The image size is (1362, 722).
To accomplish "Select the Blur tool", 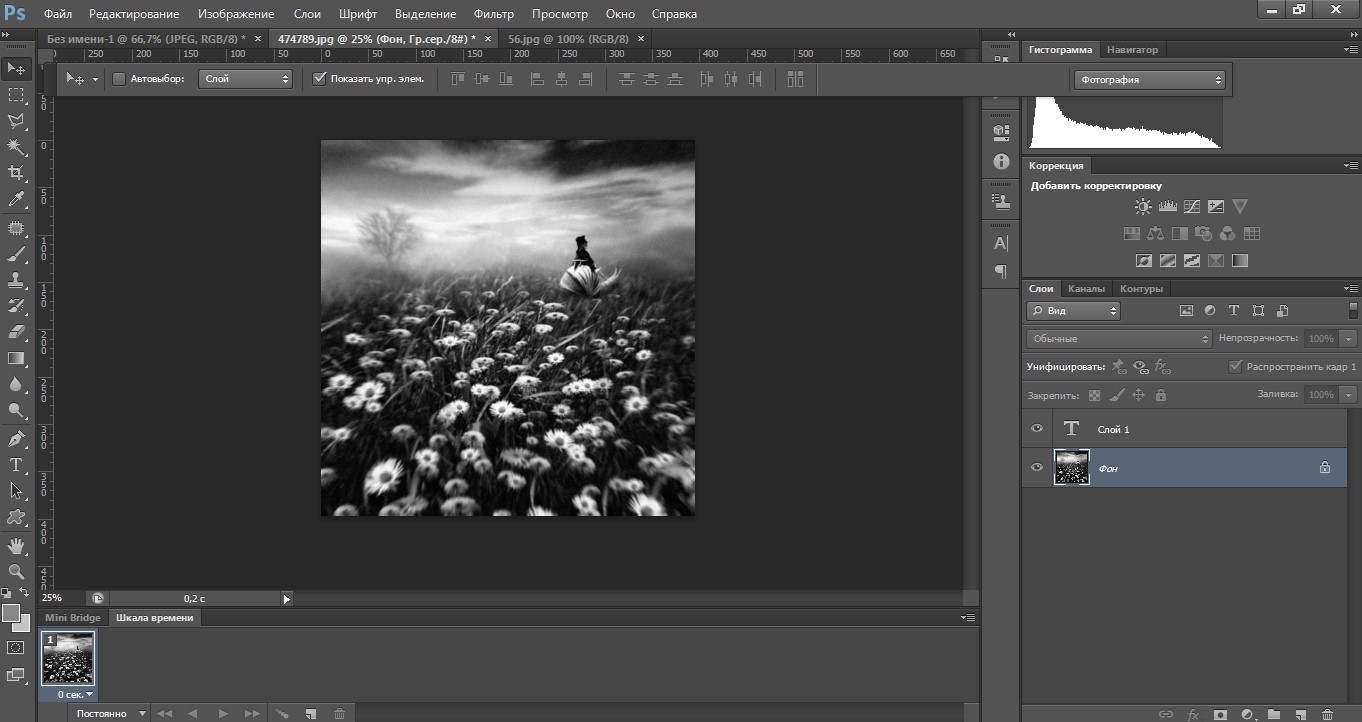I will pyautogui.click(x=16, y=384).
